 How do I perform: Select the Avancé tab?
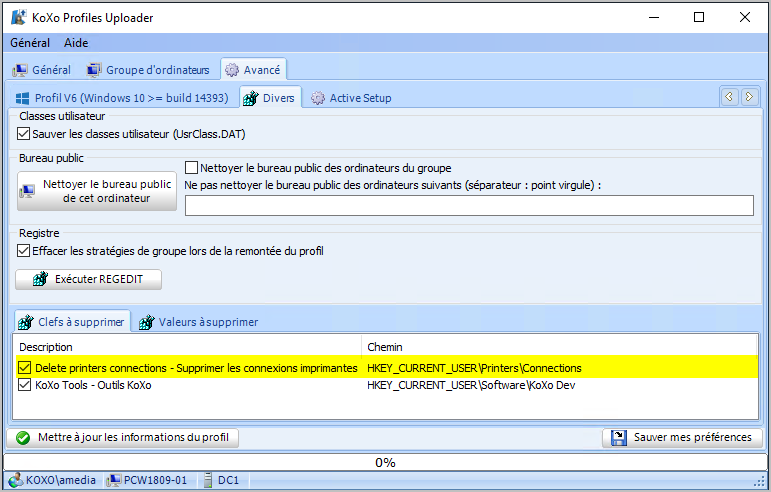[x=253, y=70]
